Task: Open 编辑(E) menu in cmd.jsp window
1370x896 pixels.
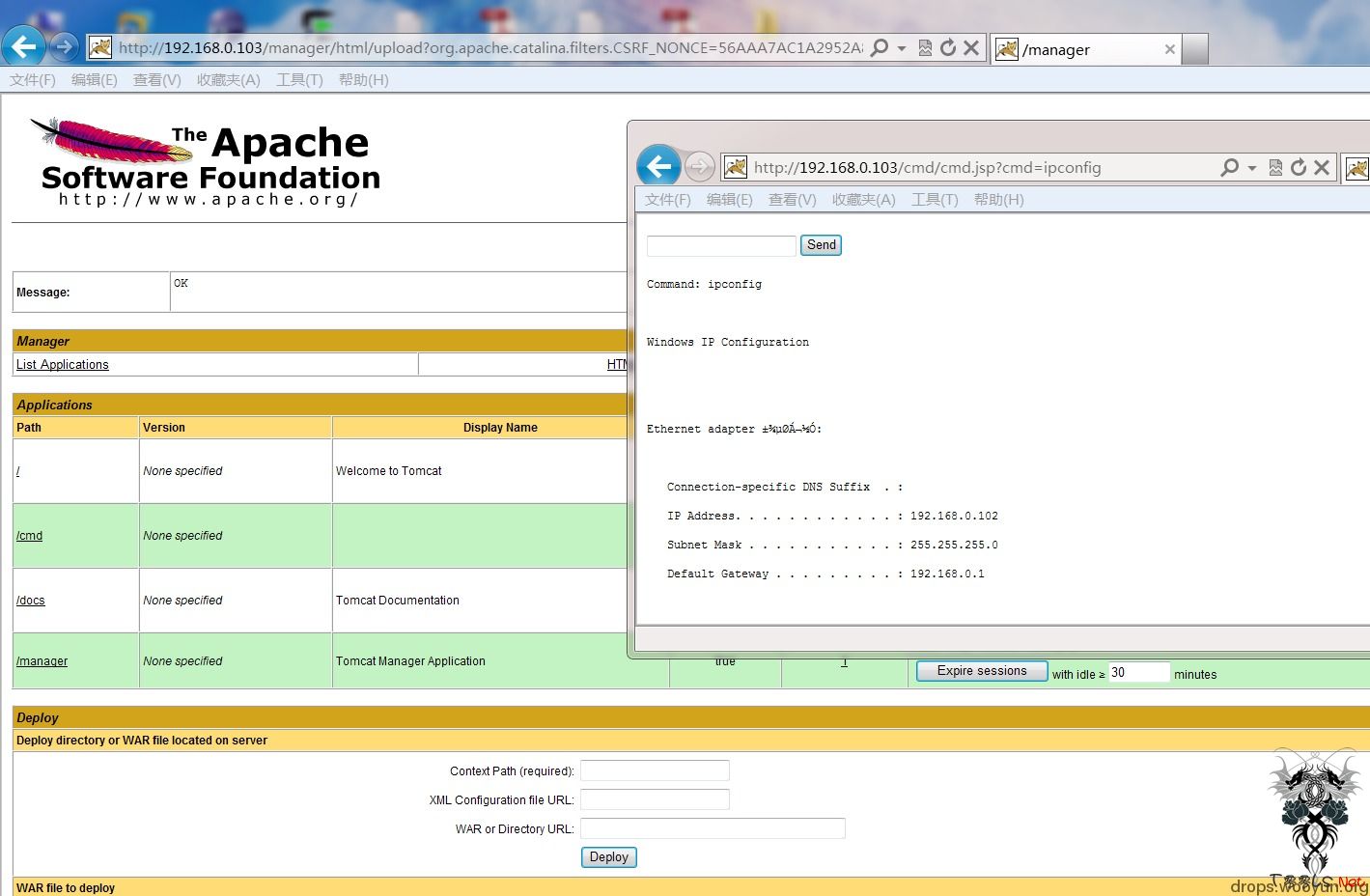Action: pyautogui.click(x=730, y=200)
